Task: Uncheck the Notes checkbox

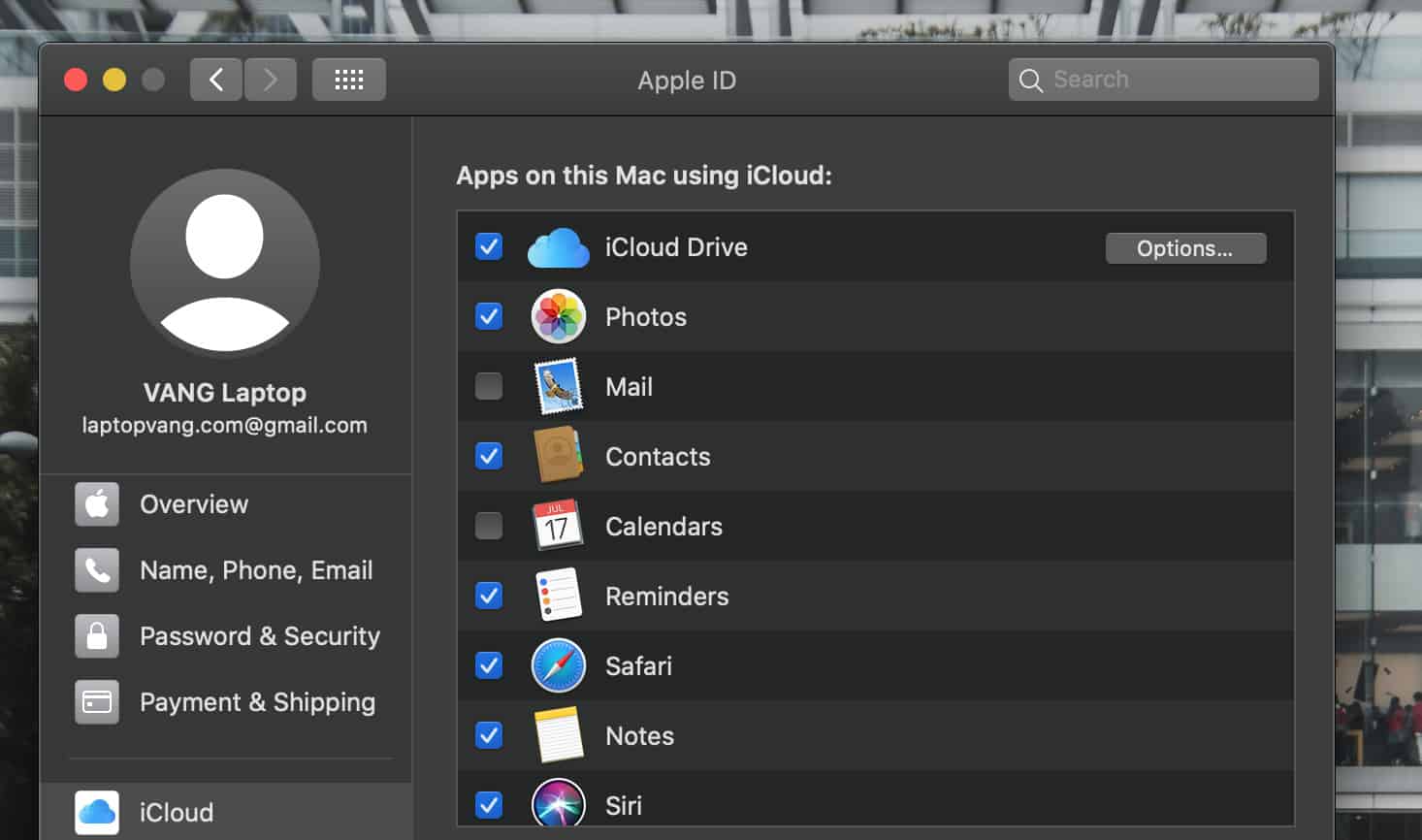Action: [x=489, y=735]
